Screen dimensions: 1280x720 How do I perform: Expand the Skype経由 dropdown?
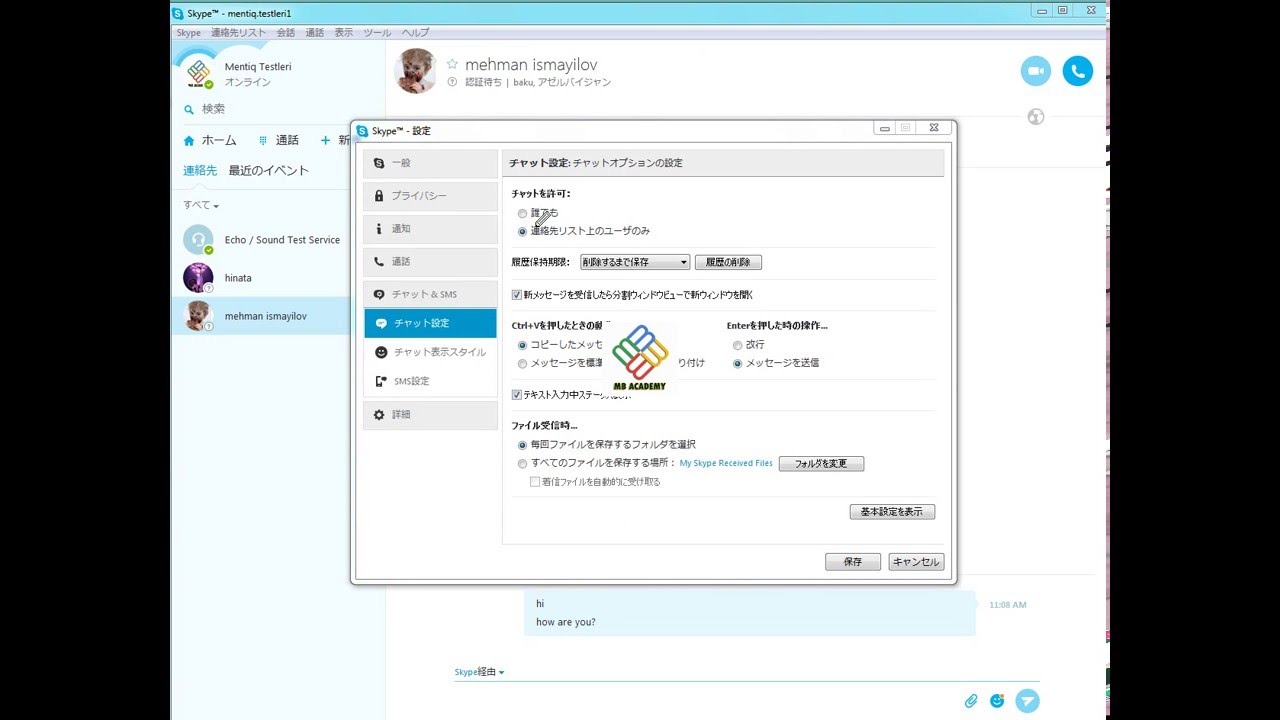point(479,672)
